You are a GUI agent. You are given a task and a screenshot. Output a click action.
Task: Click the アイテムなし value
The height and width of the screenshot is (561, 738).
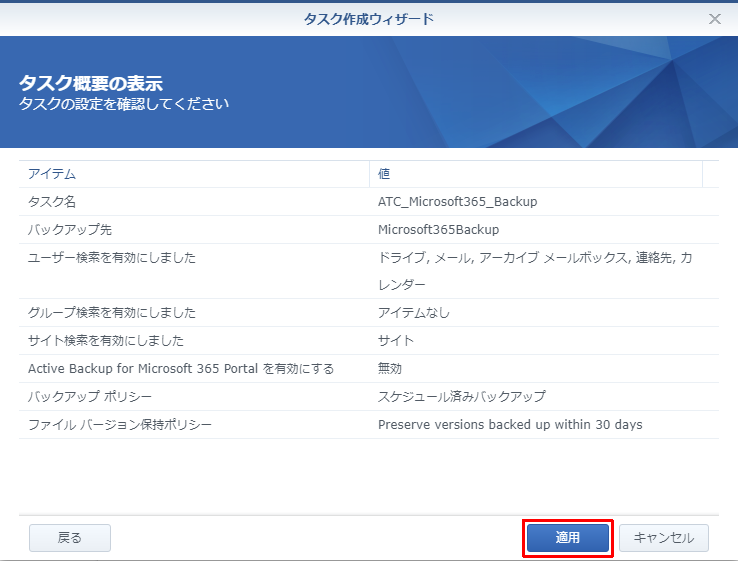click(414, 313)
